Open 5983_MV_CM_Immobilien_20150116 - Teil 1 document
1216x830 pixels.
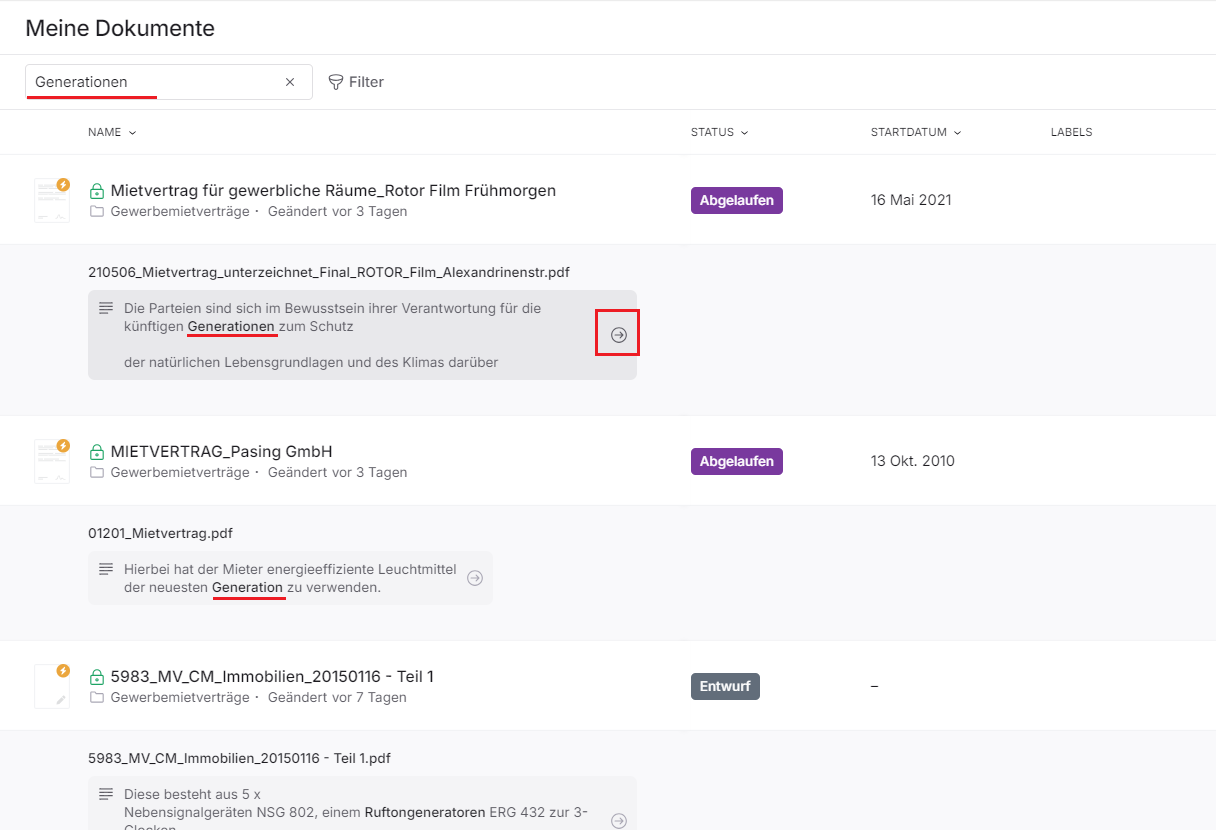272,676
